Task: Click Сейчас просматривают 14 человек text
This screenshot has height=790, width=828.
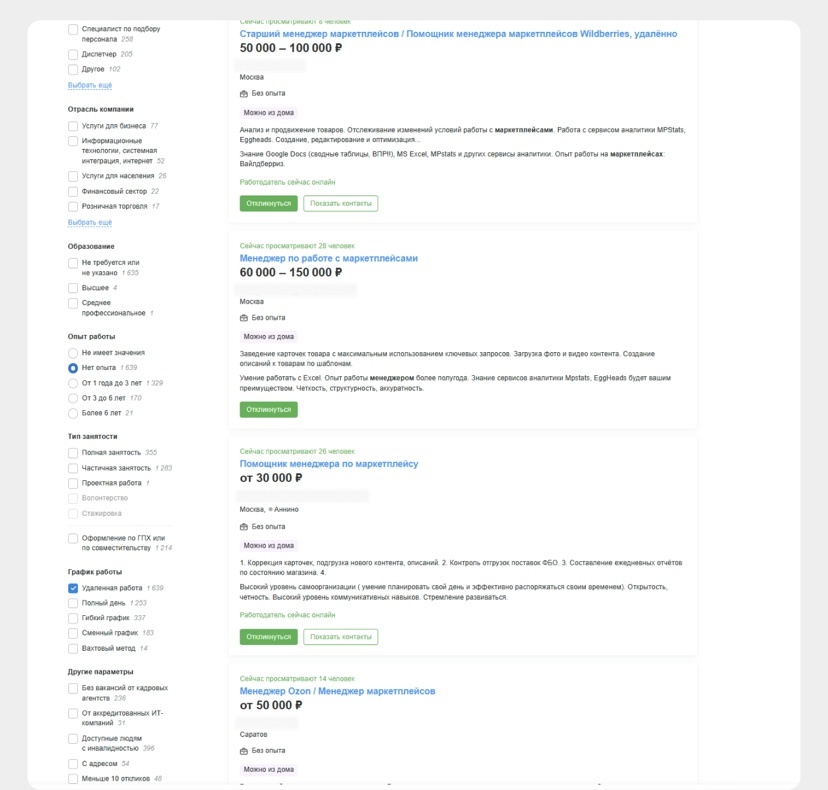Action: click(297, 679)
